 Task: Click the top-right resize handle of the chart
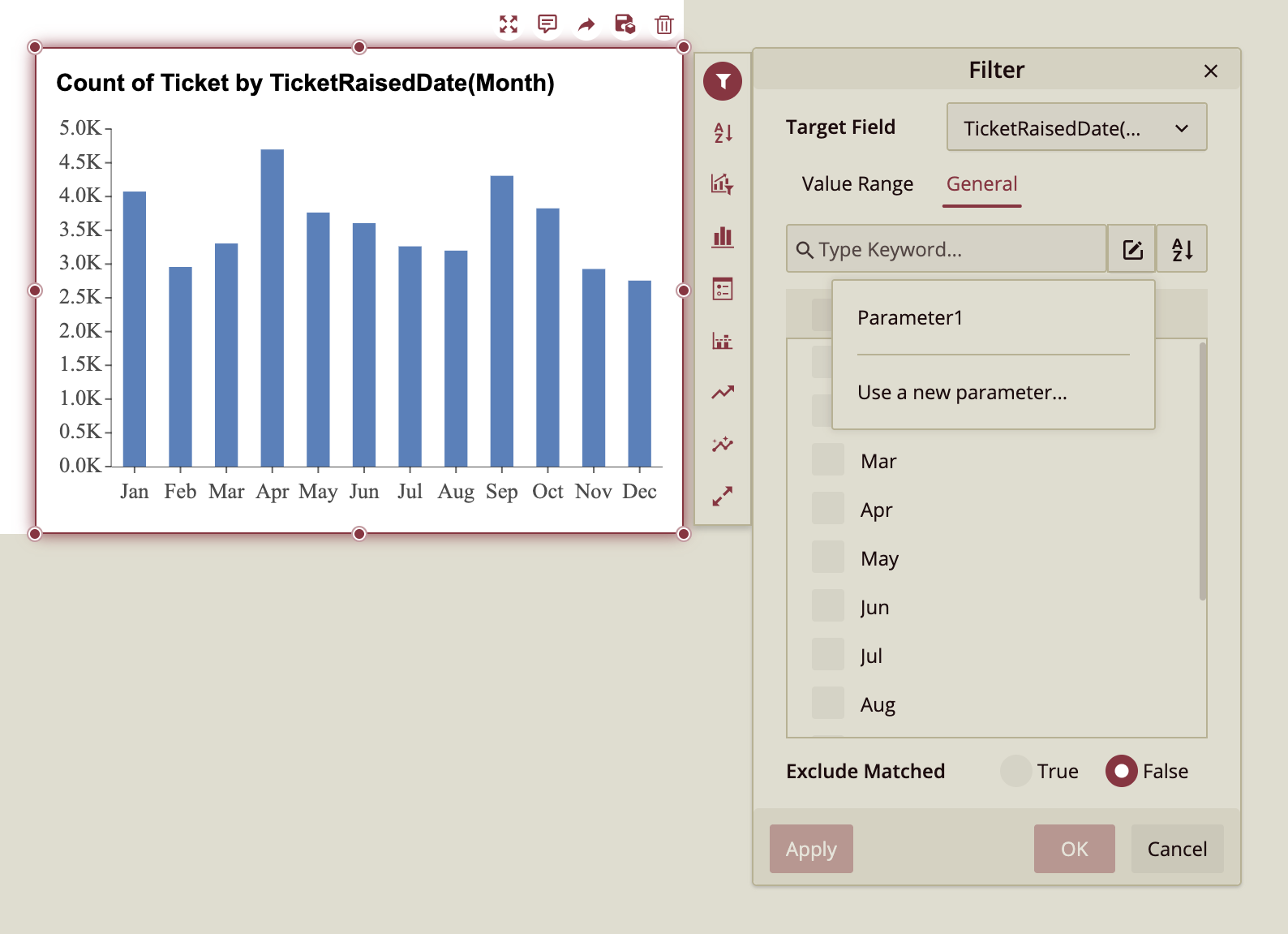pos(684,47)
